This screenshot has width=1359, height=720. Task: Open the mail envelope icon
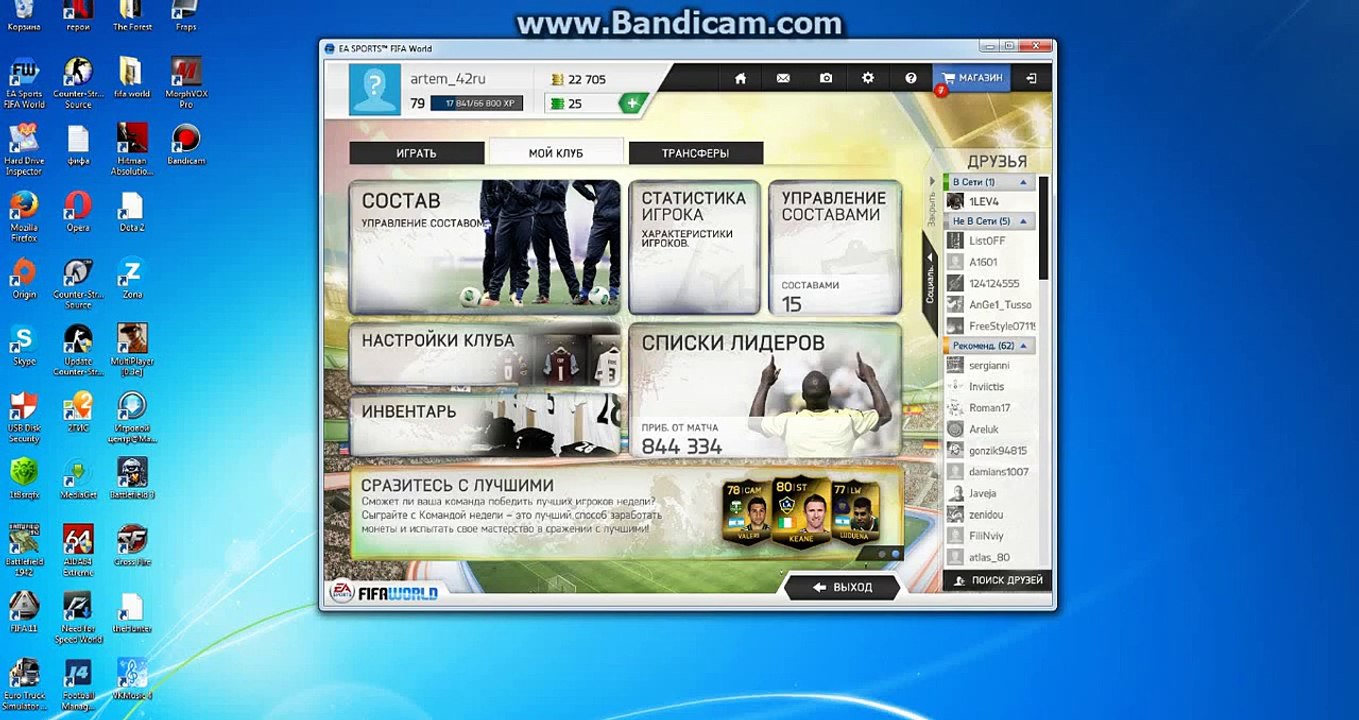point(783,78)
